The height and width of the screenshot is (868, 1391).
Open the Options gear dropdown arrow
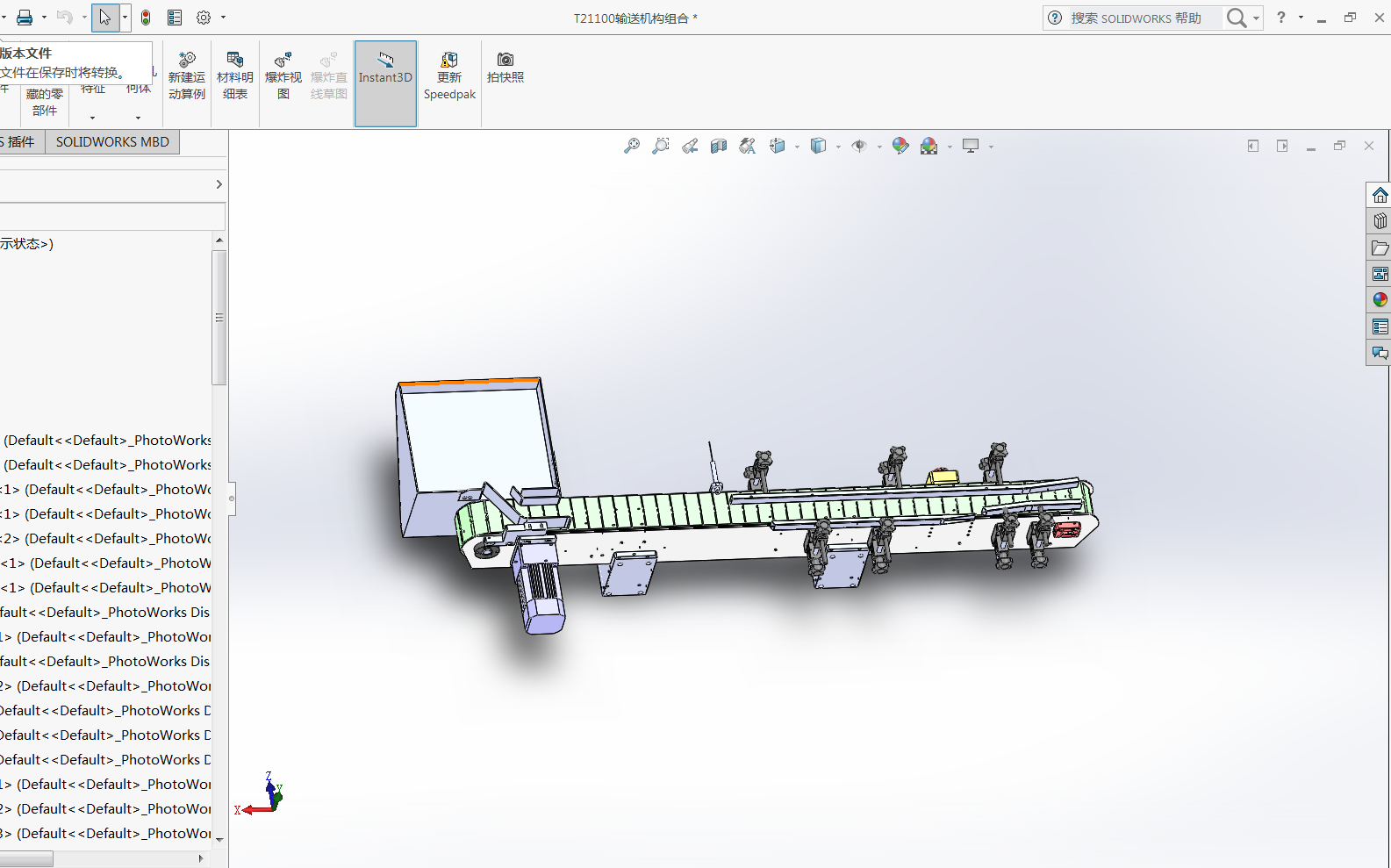click(x=224, y=18)
